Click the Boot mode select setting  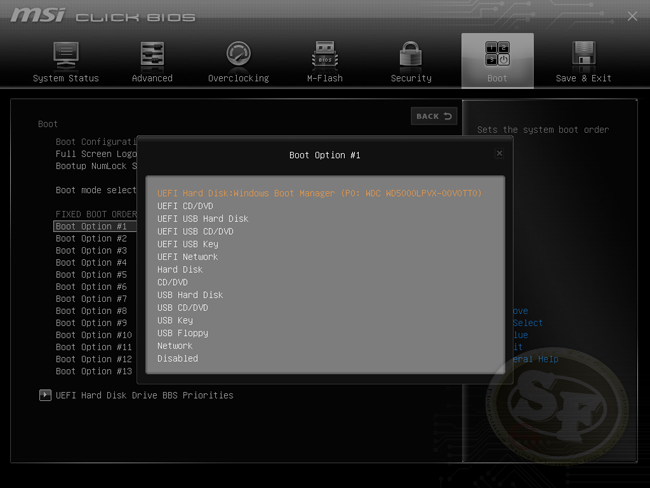96,190
